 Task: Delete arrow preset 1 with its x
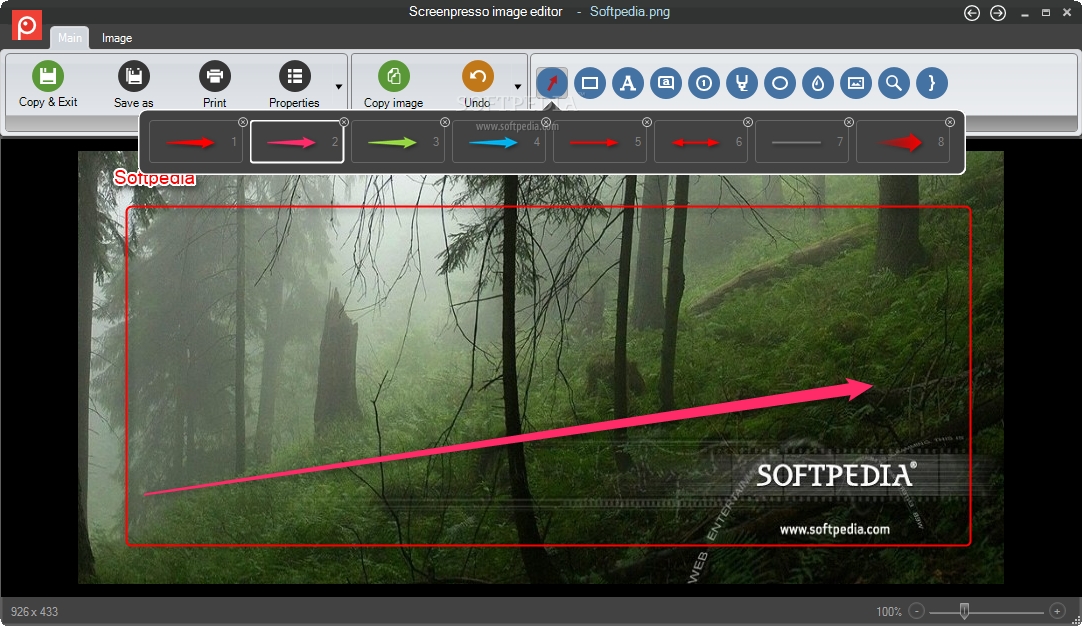(243, 122)
